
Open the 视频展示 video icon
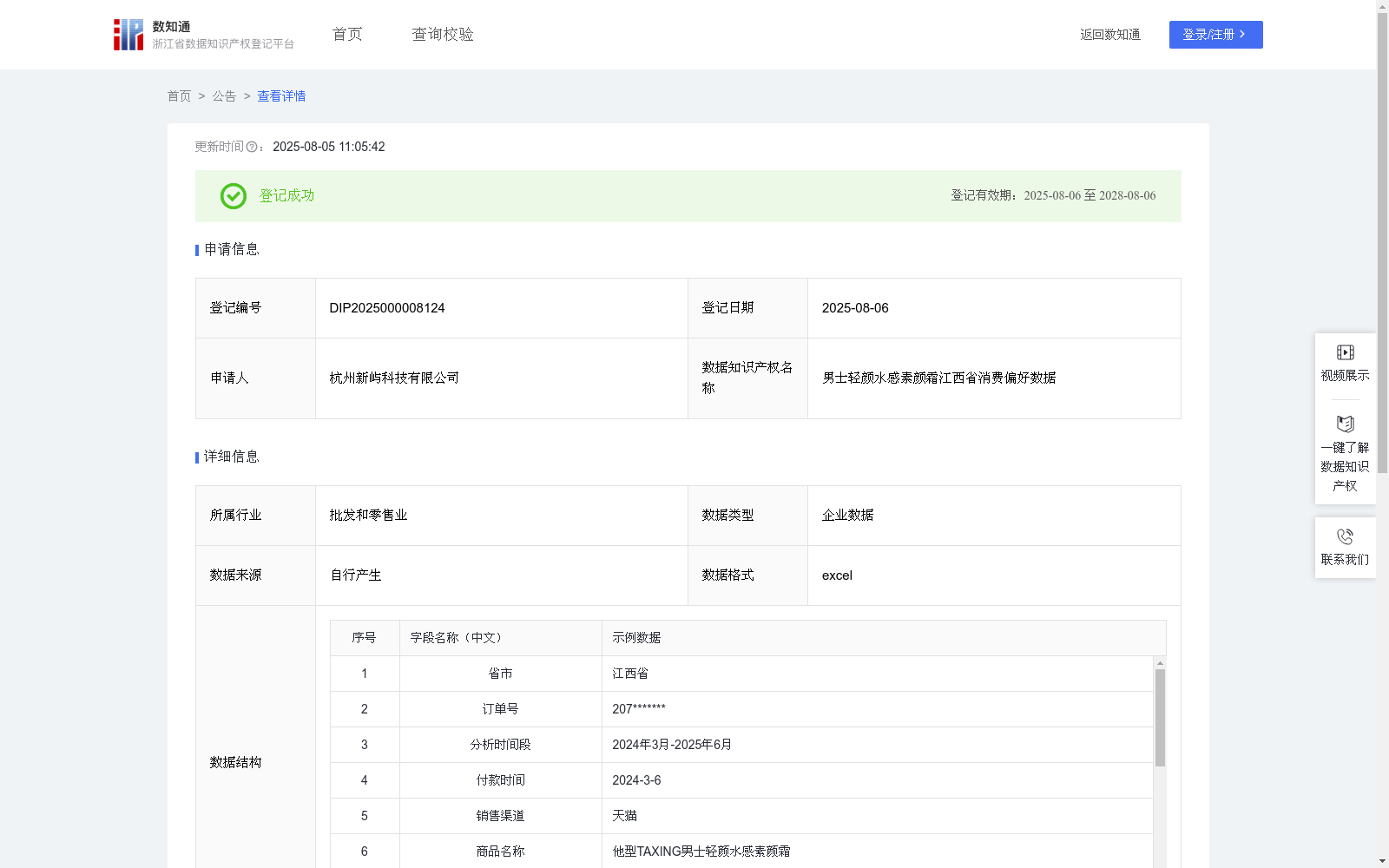click(x=1346, y=352)
